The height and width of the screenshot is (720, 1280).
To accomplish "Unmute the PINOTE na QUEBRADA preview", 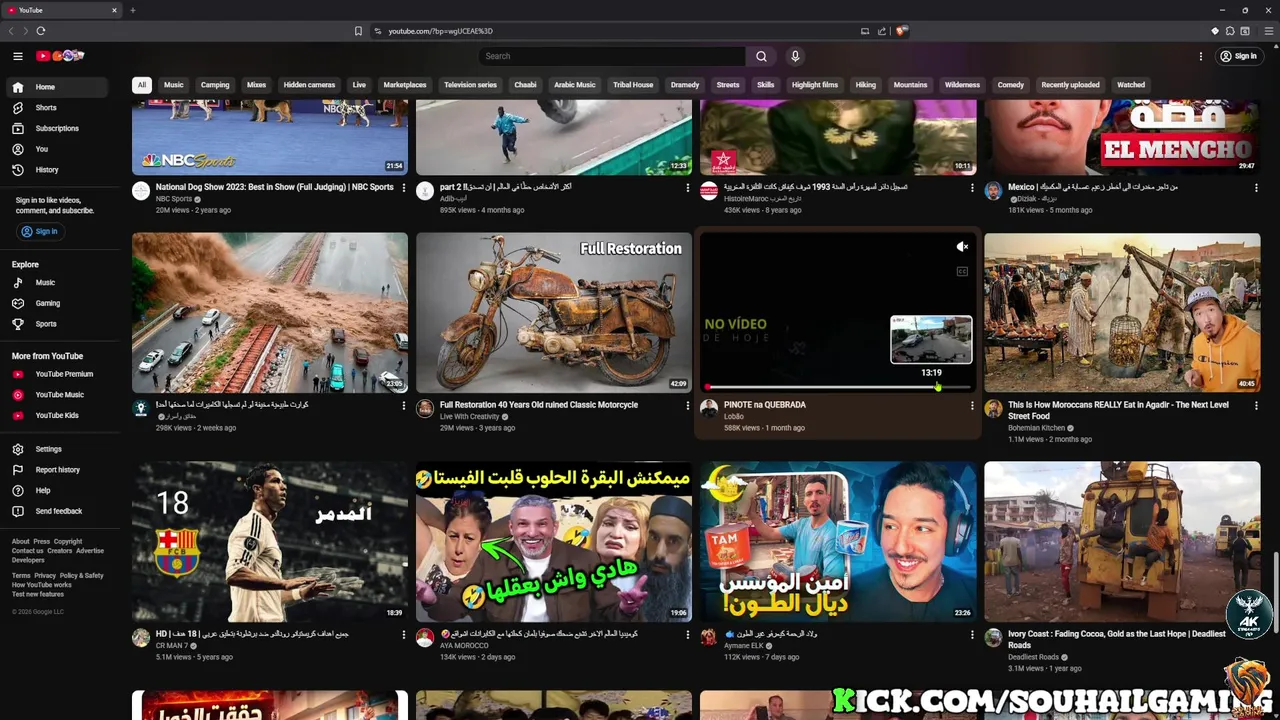I will point(962,247).
